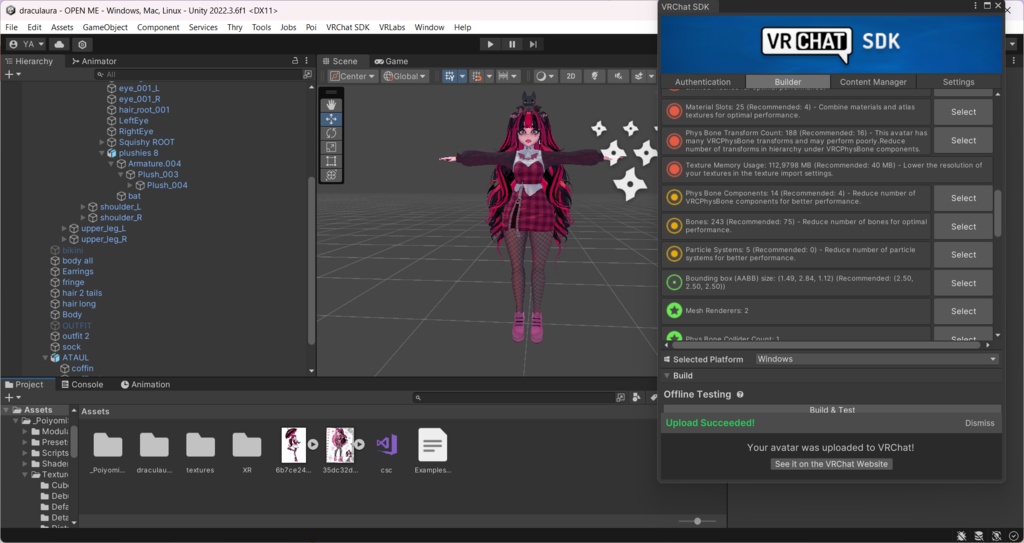
Task: Select the Hand view tool
Action: [x=331, y=105]
